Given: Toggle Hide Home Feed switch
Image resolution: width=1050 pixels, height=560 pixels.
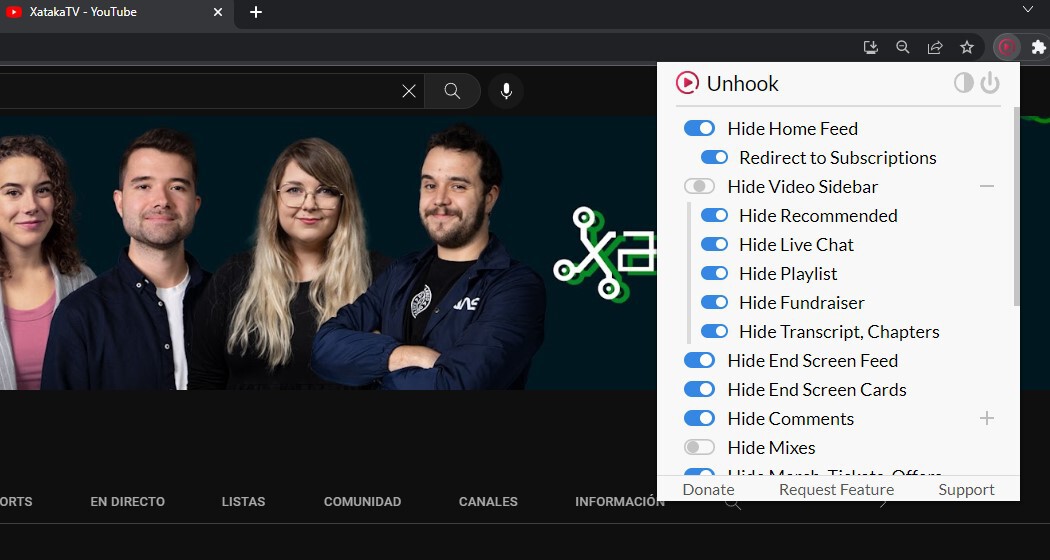Looking at the screenshot, I should (x=699, y=129).
